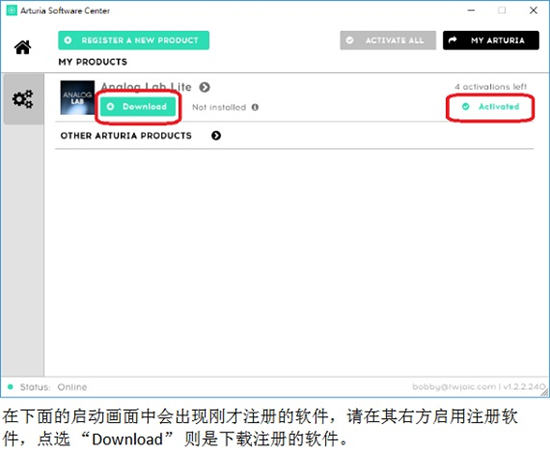The width and height of the screenshot is (550, 451).
Task: Open the Home view icon
Action: coord(22,47)
